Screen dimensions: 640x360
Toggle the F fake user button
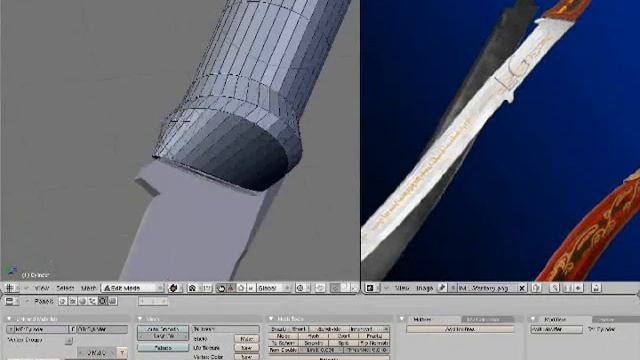[x=73, y=329]
